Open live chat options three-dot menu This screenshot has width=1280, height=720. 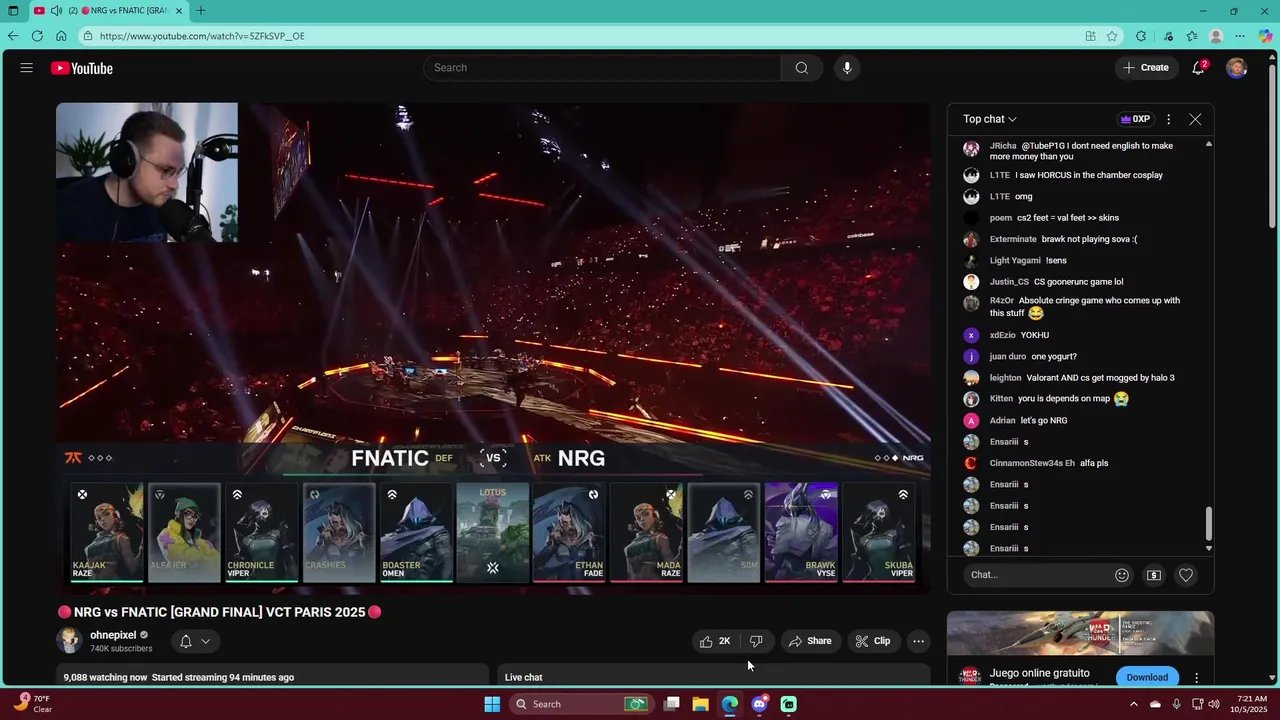click(x=1168, y=119)
